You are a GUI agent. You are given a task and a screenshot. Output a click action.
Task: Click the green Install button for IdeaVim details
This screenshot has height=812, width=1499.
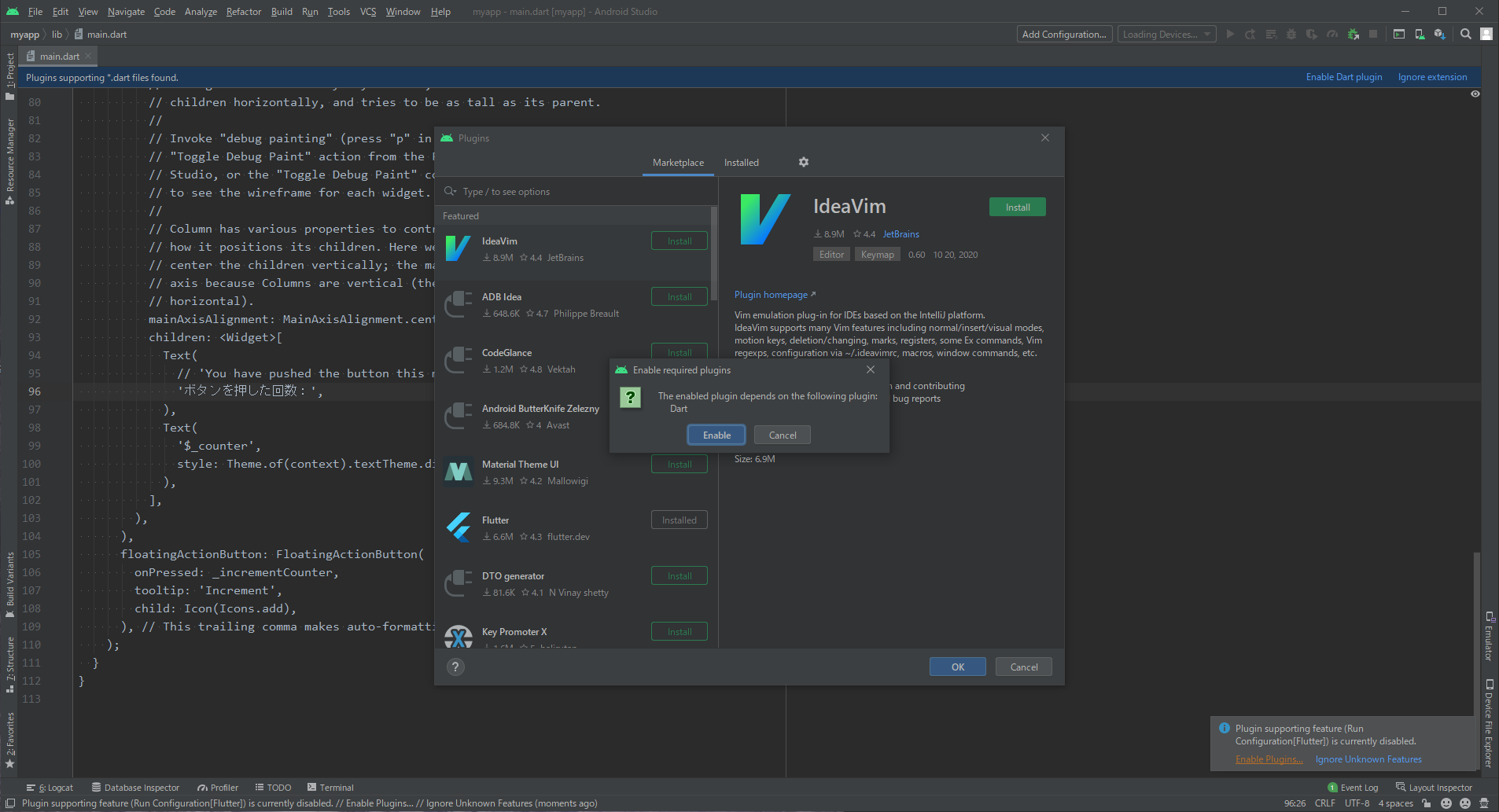coord(1018,208)
